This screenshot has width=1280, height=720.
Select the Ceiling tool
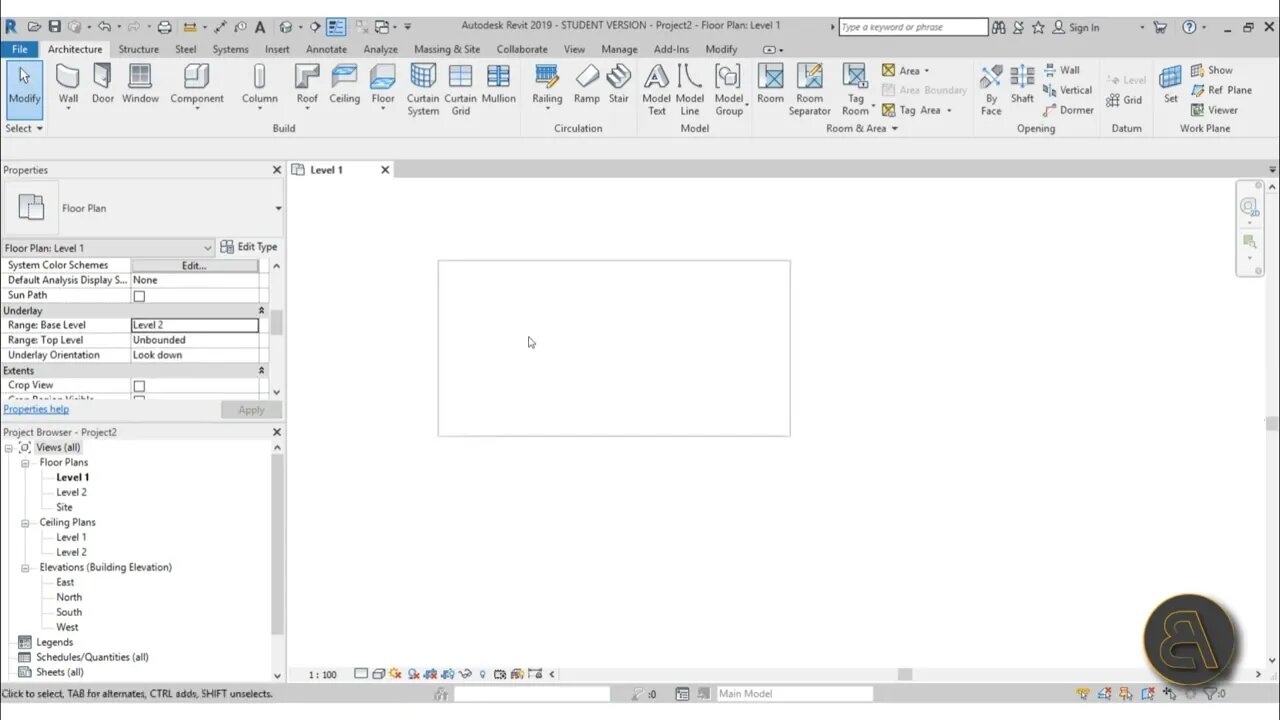(344, 84)
